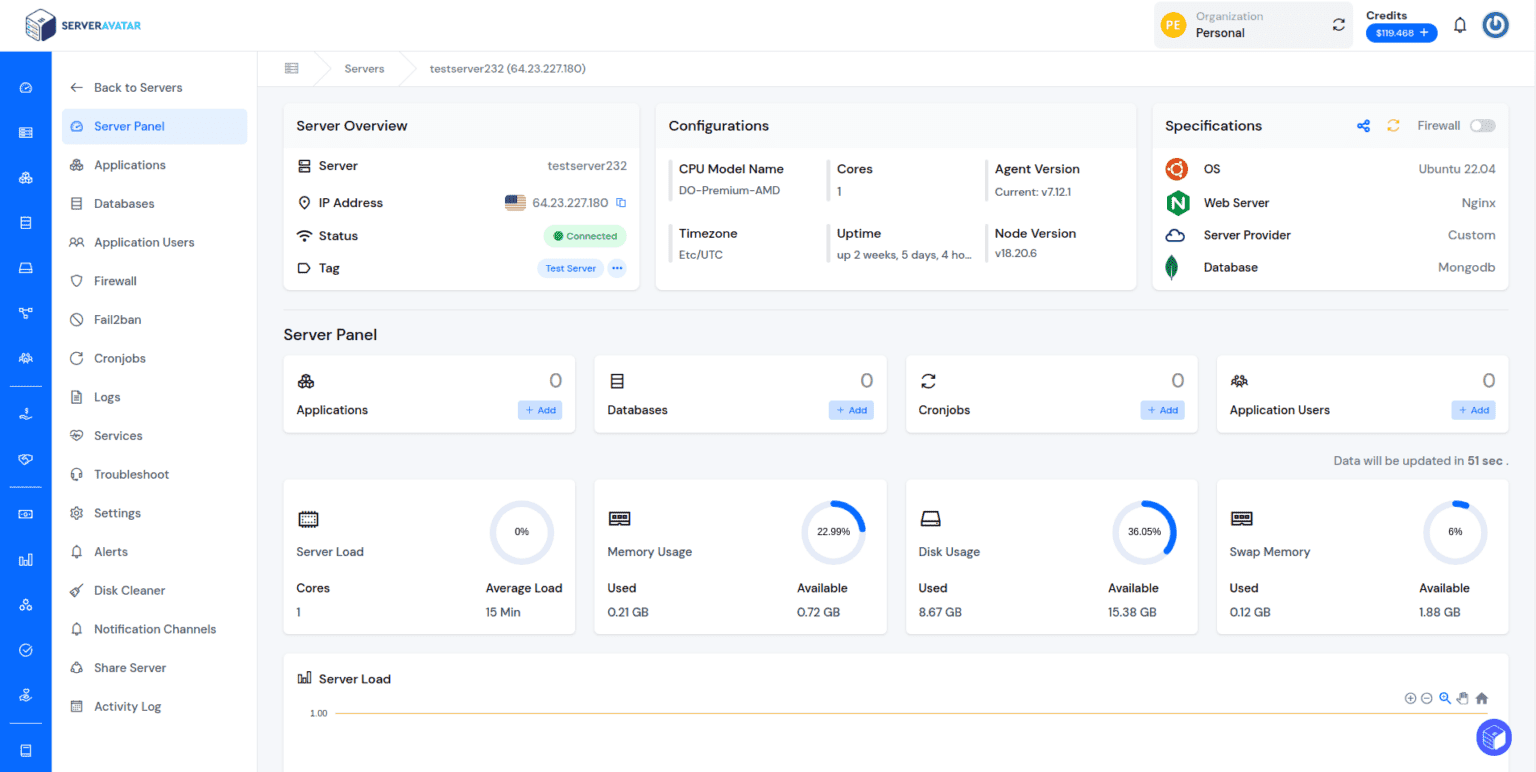1536x772 pixels.
Task: Click the orange refresh icon in Specifications
Action: pos(1393,126)
